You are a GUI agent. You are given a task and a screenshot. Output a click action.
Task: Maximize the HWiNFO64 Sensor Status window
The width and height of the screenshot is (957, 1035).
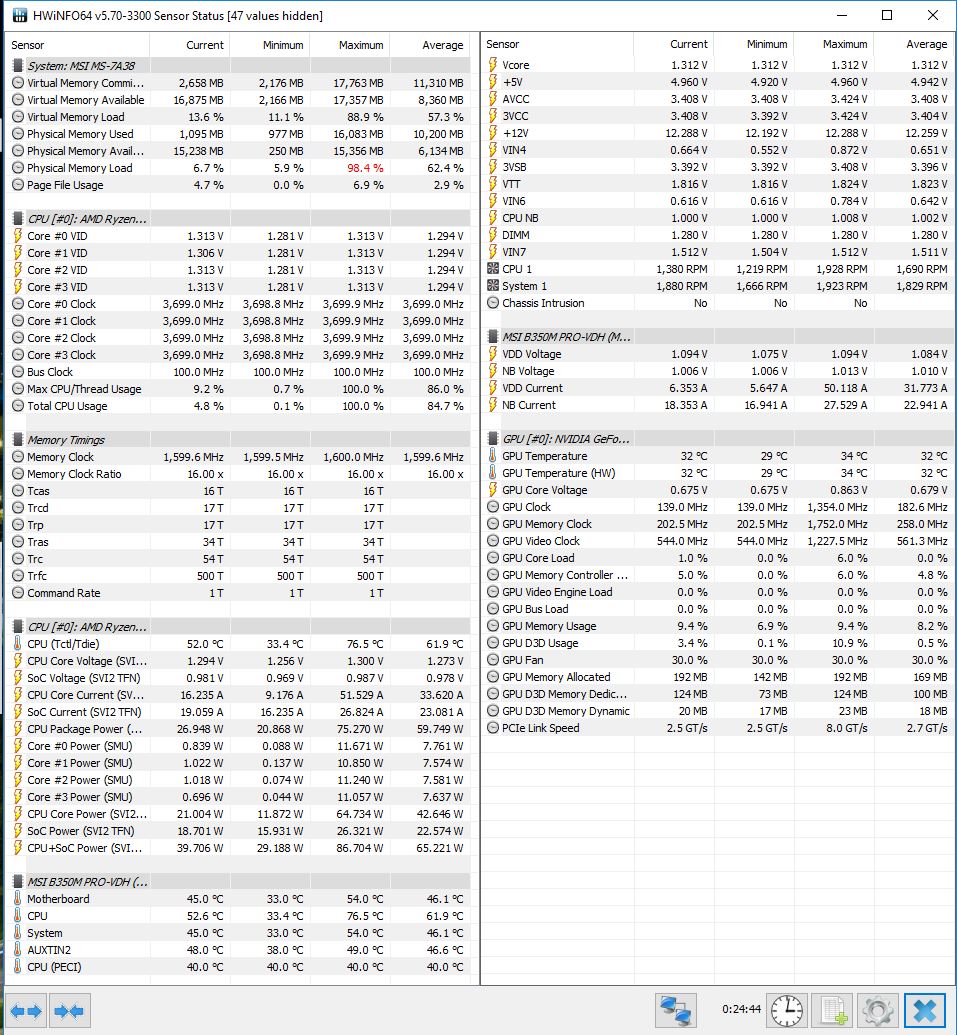(x=887, y=15)
